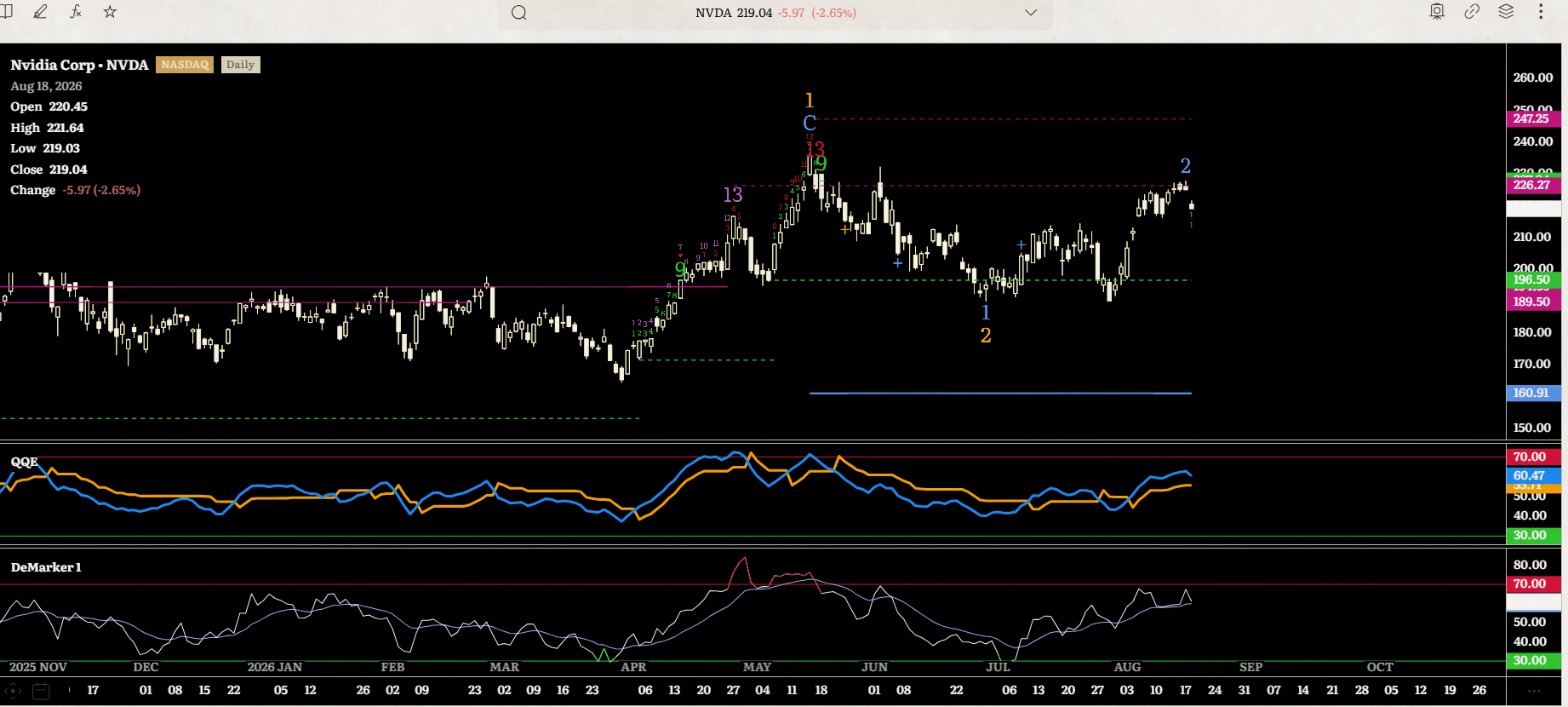
Task: Open the chart snapshot icon
Action: tap(1437, 12)
